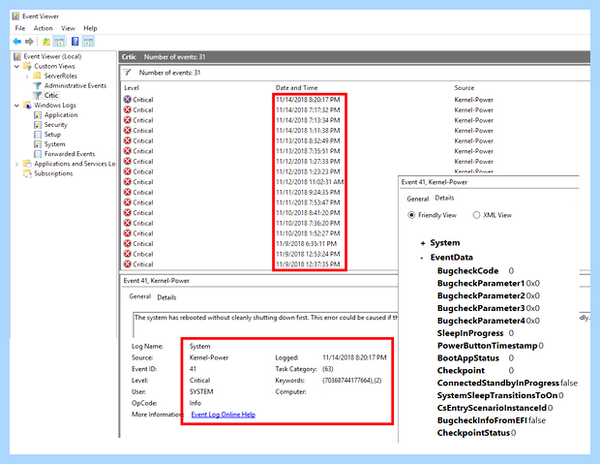Image resolution: width=600 pixels, height=464 pixels.
Task: Click the Windows Logs folder icon
Action: click(27, 105)
